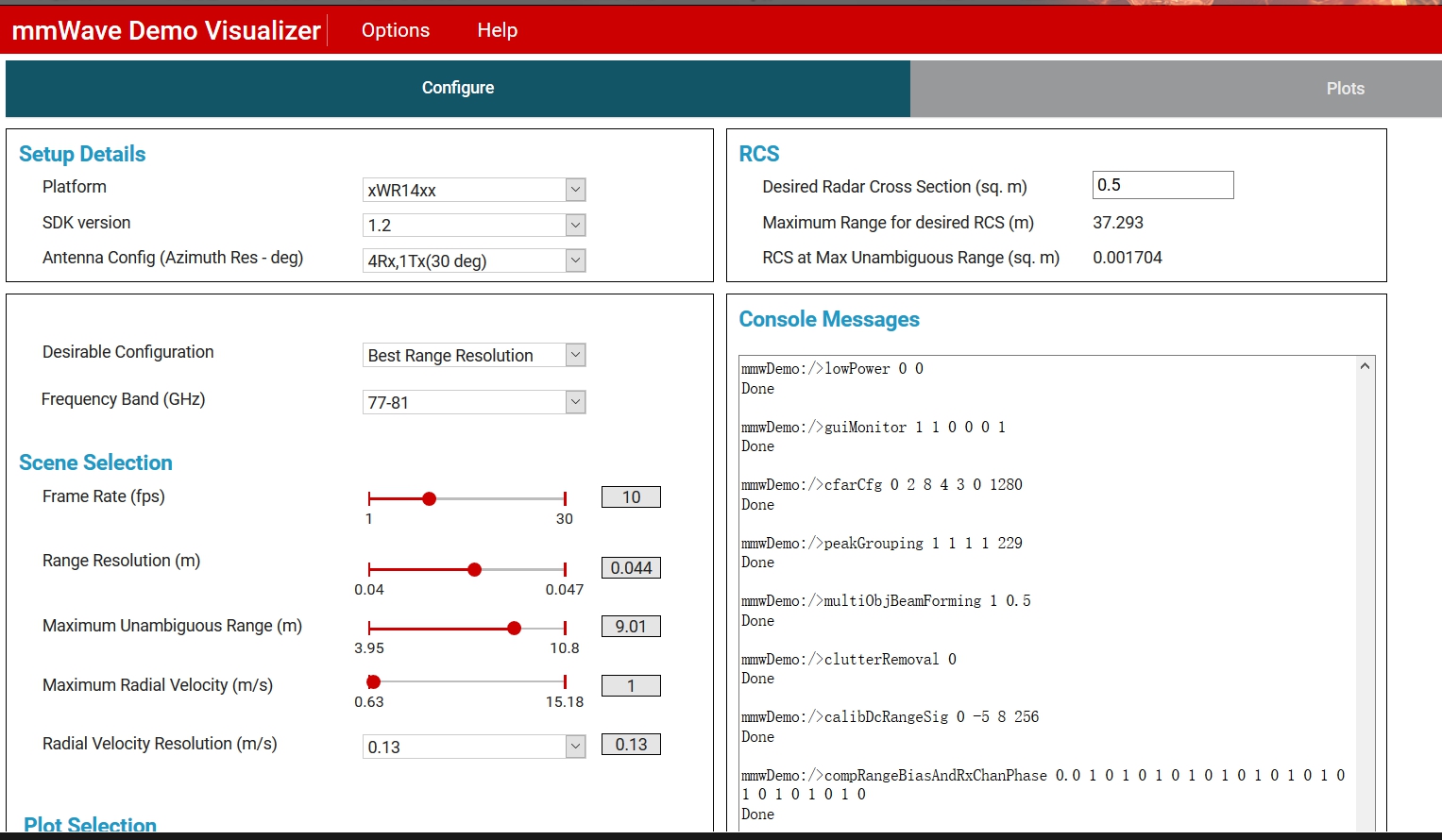
Task: Open the Platform dropdown
Action: [573, 189]
